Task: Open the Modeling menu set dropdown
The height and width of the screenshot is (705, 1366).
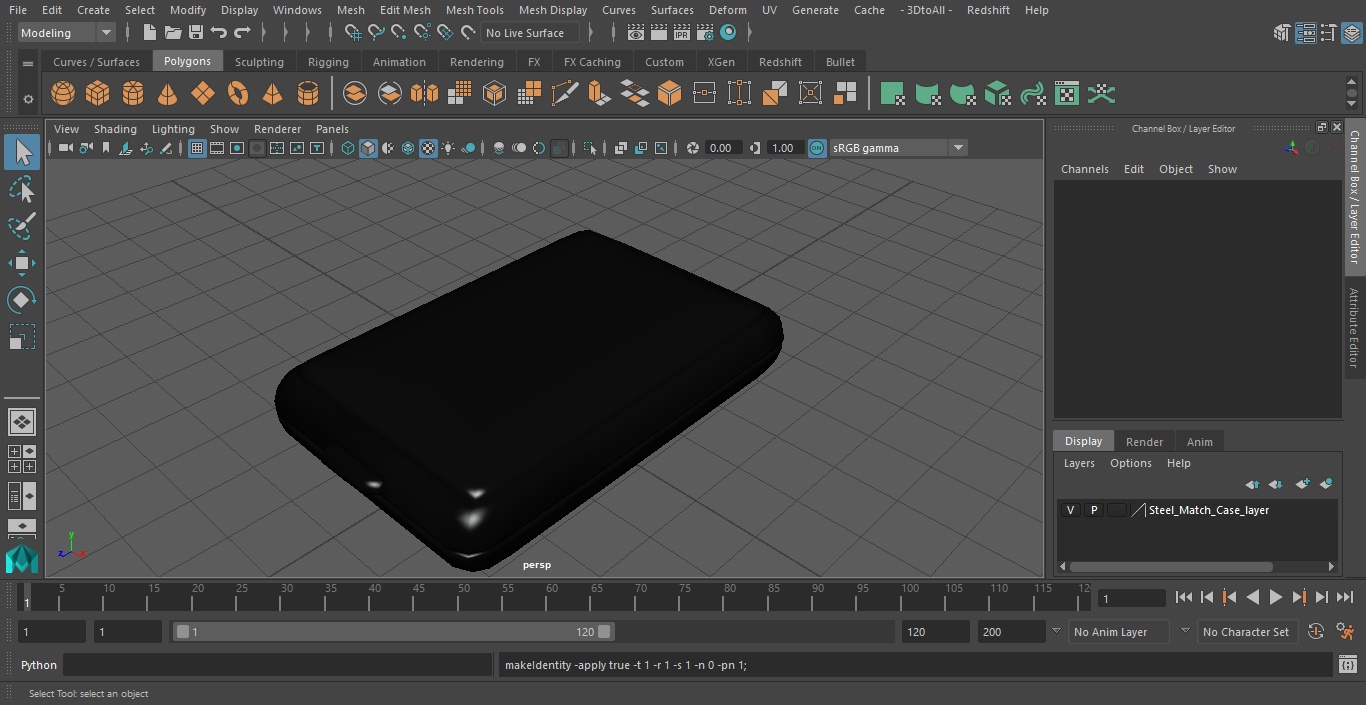Action: pos(67,33)
